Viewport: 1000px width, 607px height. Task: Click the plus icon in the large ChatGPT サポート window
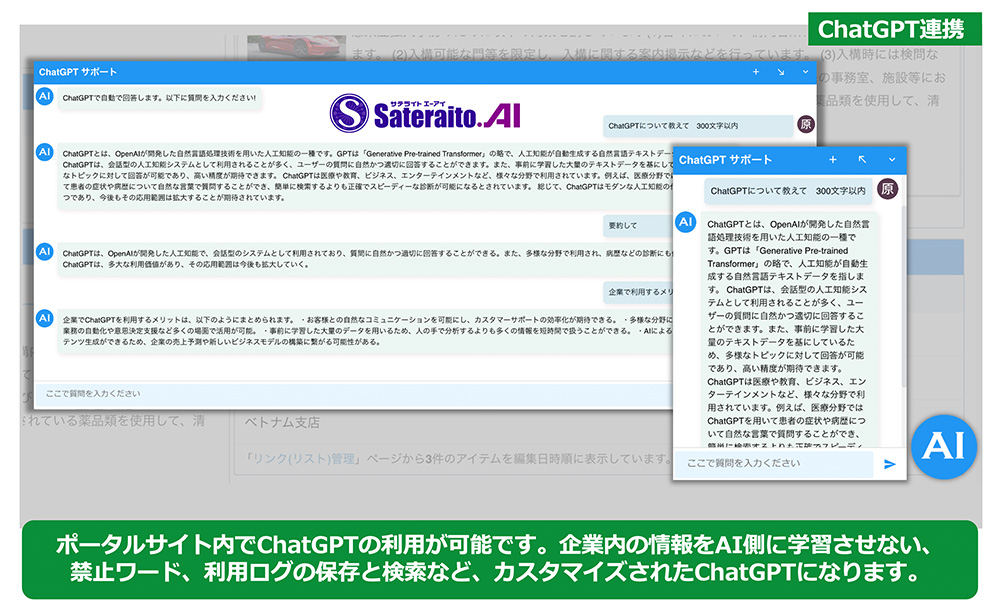pyautogui.click(x=756, y=72)
